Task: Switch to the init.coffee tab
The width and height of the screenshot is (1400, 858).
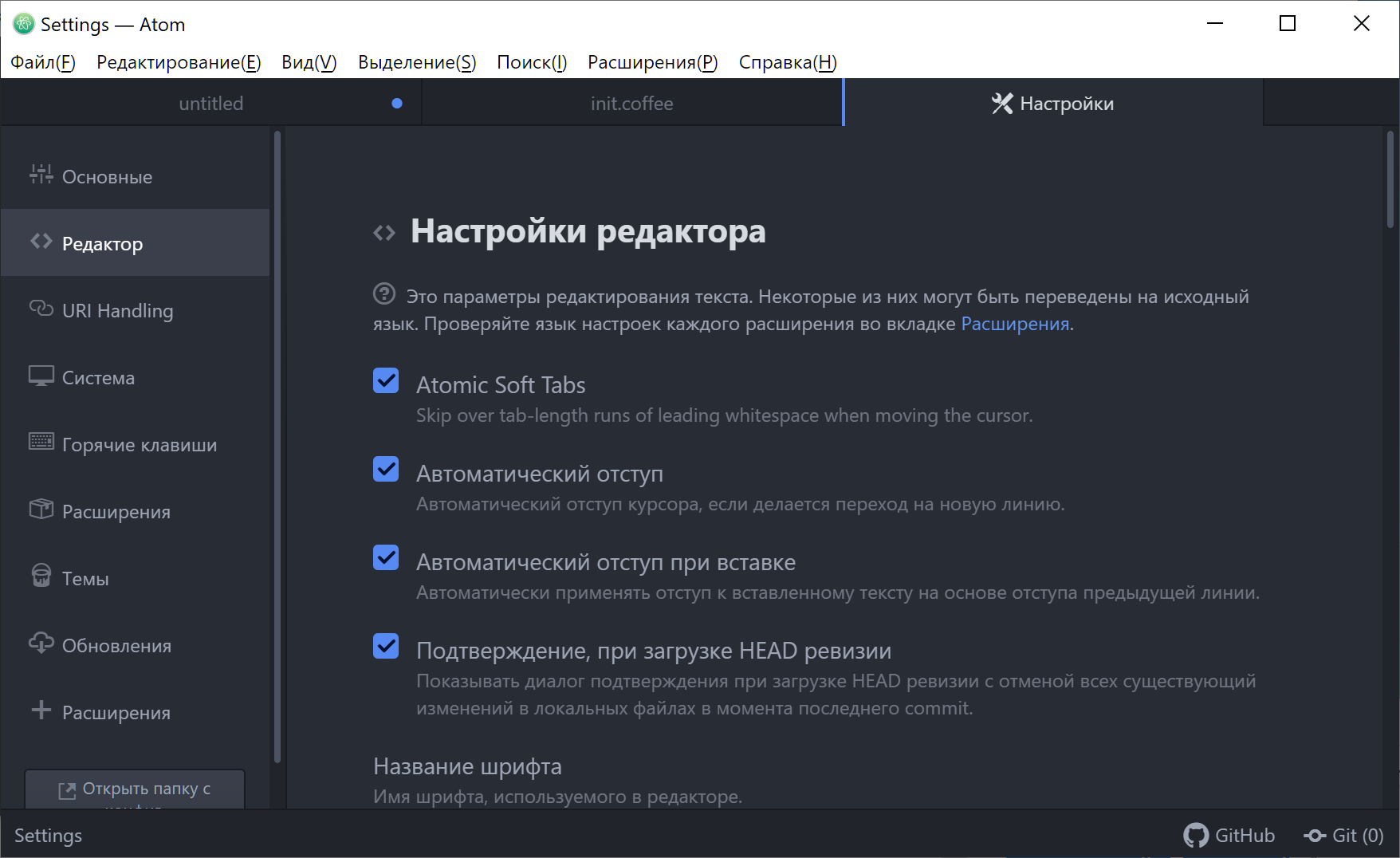Action: click(x=632, y=103)
